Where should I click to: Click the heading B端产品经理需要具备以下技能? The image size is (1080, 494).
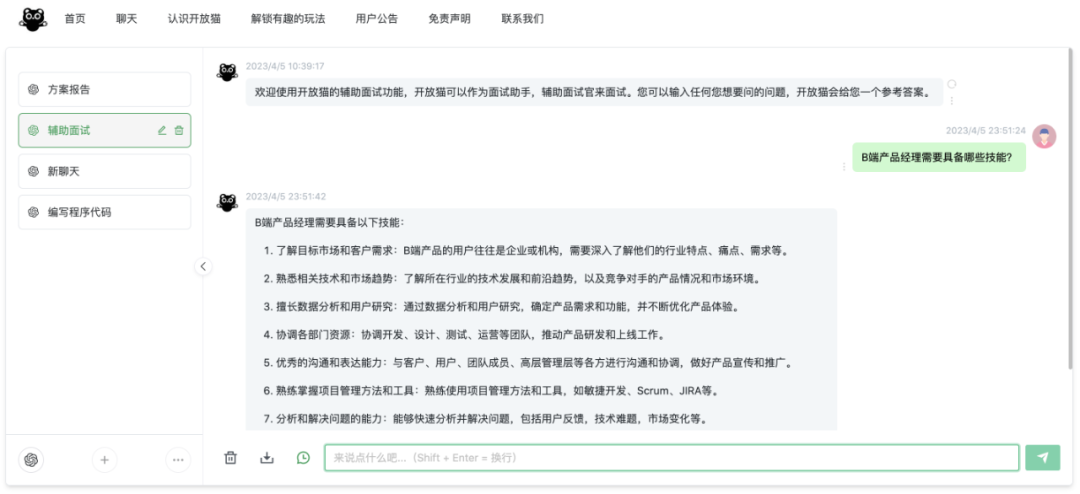coord(329,223)
